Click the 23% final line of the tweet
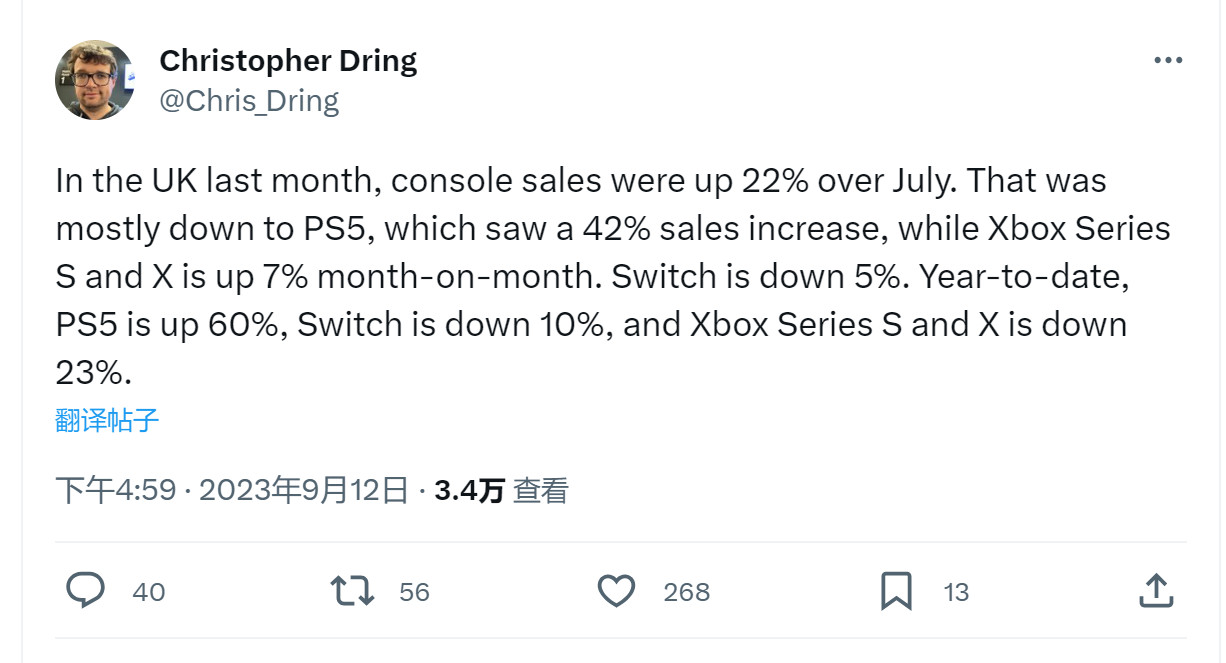This screenshot has width=1226, height=663. coord(94,373)
